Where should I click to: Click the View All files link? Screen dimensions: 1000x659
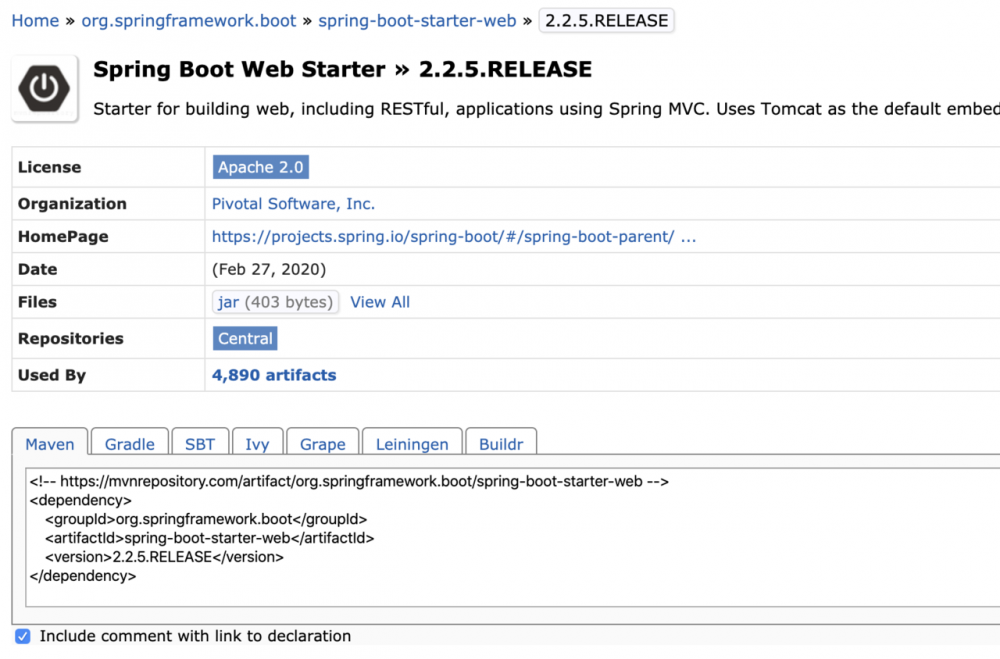click(x=380, y=302)
